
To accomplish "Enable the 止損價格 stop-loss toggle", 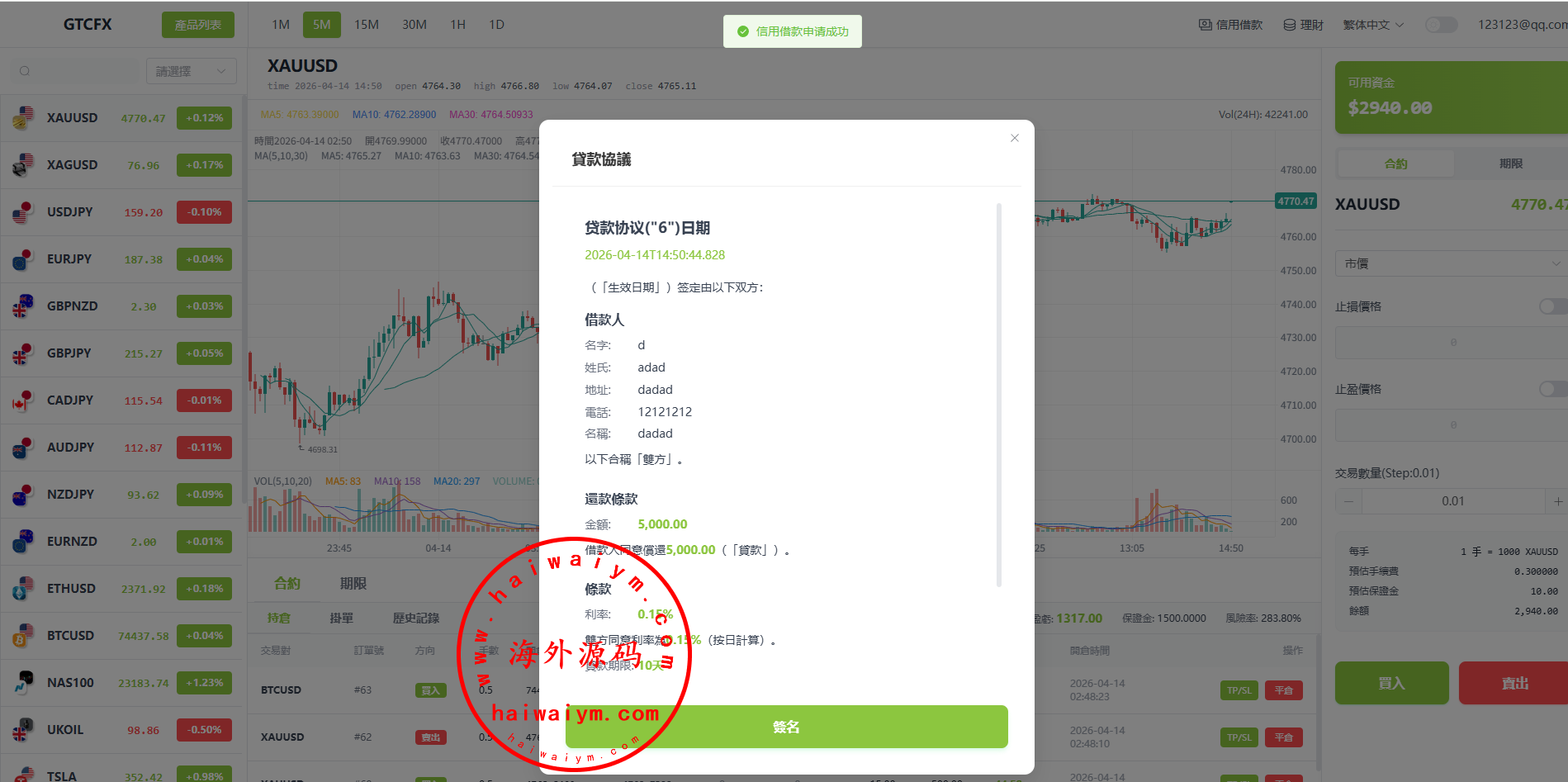I will pyautogui.click(x=1553, y=306).
